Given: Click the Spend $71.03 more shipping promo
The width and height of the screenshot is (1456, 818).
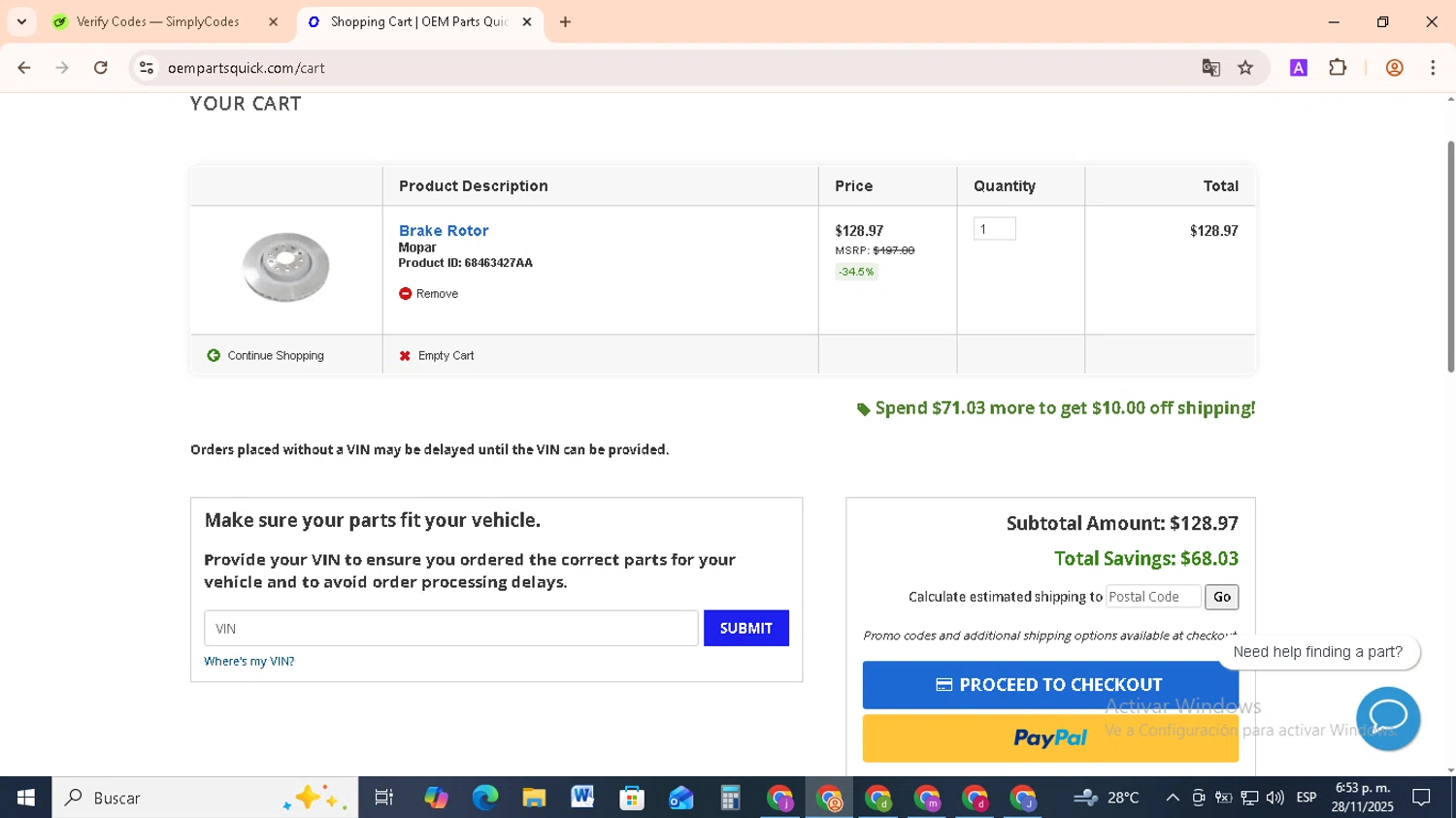Looking at the screenshot, I should coord(1056,409).
